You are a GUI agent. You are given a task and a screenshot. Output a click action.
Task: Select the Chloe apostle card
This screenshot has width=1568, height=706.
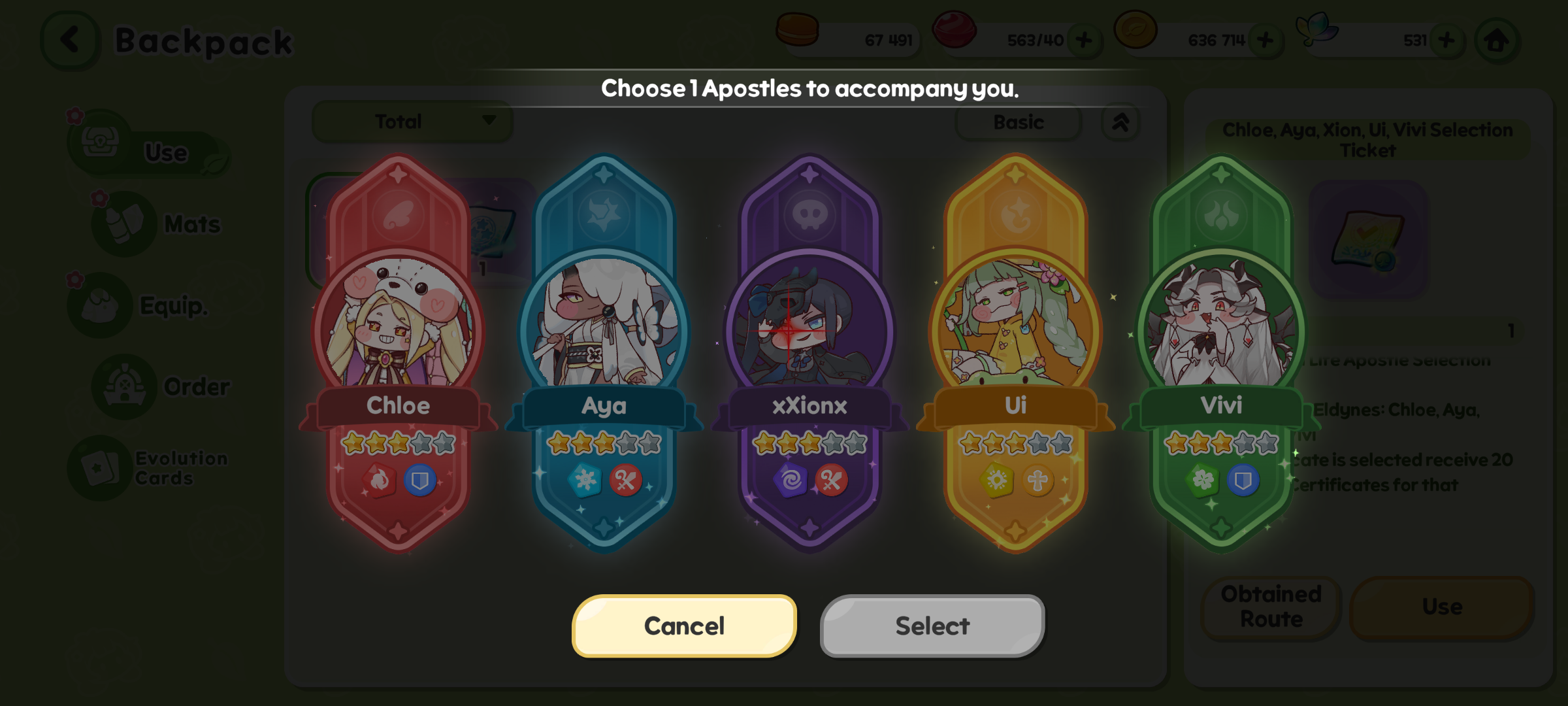(399, 353)
